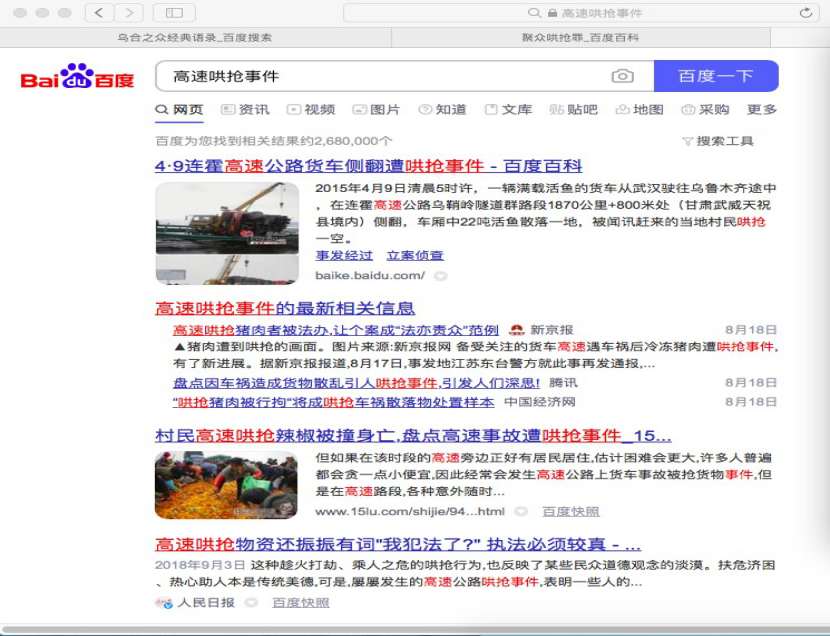
Task: Expand the 更多 categories dropdown
Action: [x=760, y=110]
